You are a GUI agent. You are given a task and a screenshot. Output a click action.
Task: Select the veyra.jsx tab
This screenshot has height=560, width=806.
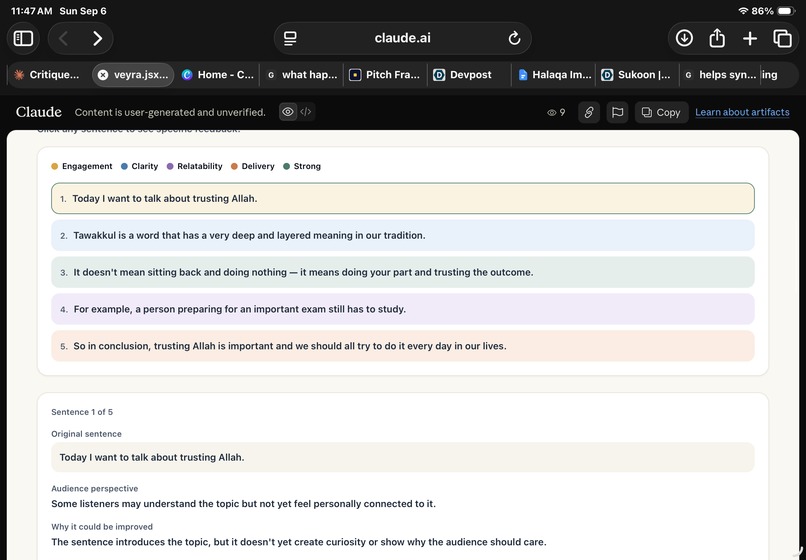click(133, 75)
